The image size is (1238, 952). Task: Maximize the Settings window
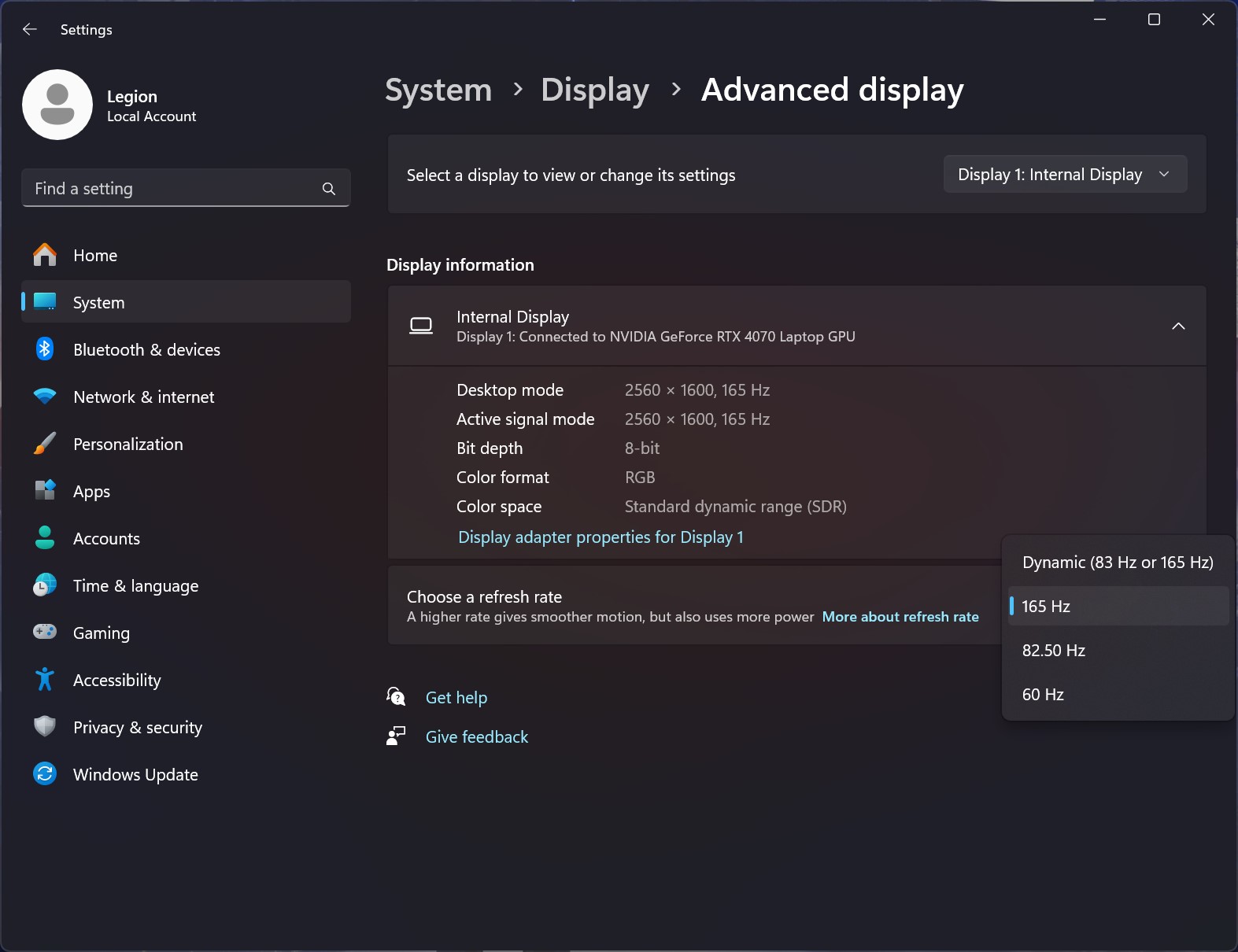(x=1154, y=20)
